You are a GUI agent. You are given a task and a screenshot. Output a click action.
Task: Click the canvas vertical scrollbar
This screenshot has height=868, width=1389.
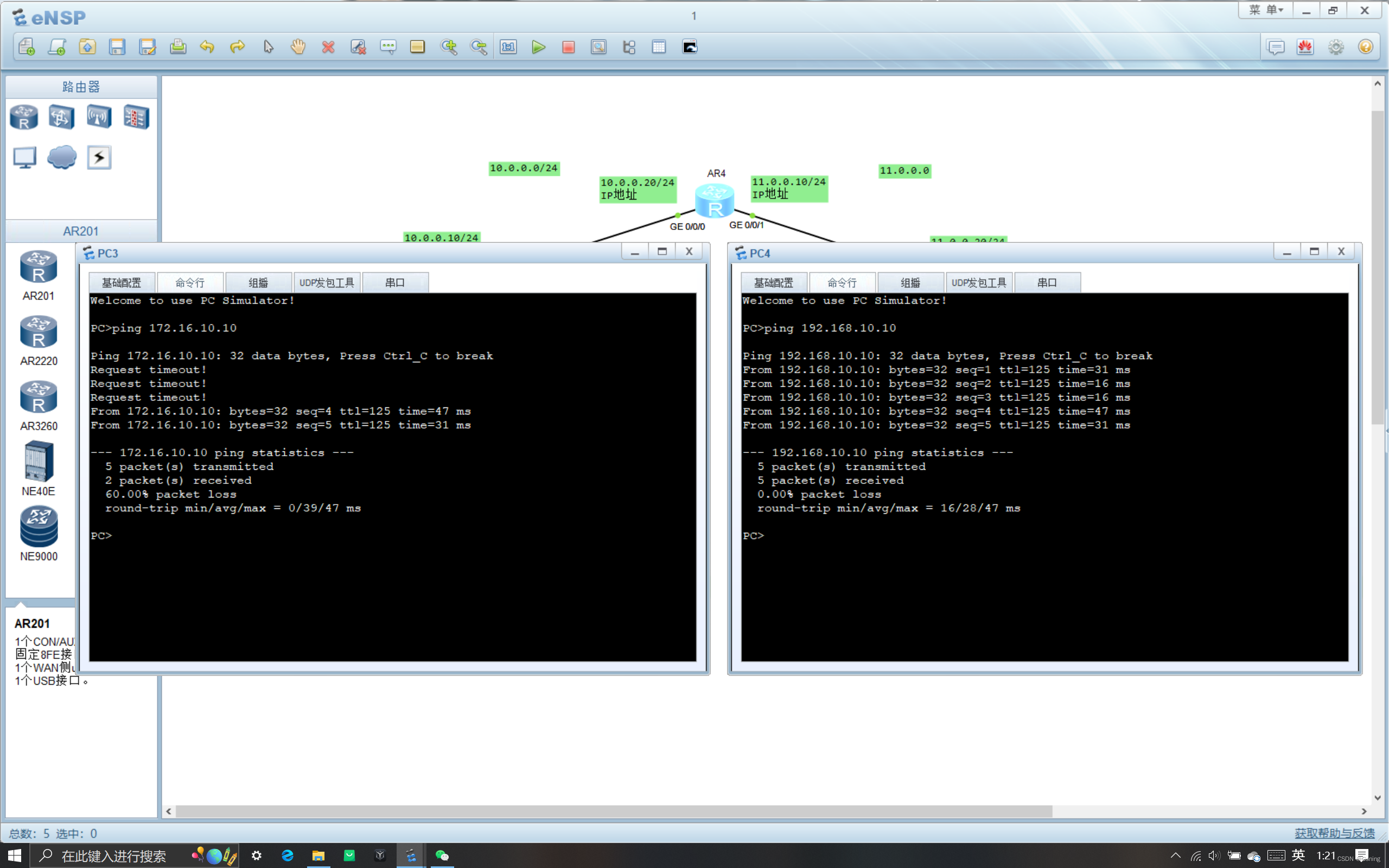(1378, 267)
